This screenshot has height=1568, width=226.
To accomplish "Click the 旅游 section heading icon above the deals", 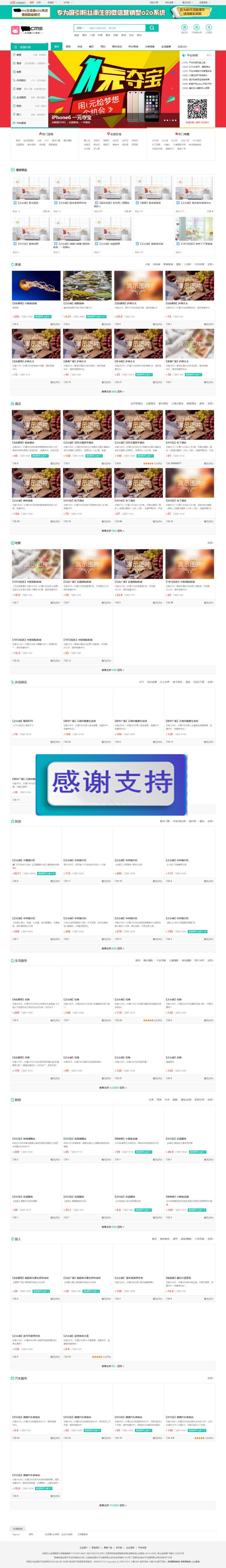I will (13, 821).
